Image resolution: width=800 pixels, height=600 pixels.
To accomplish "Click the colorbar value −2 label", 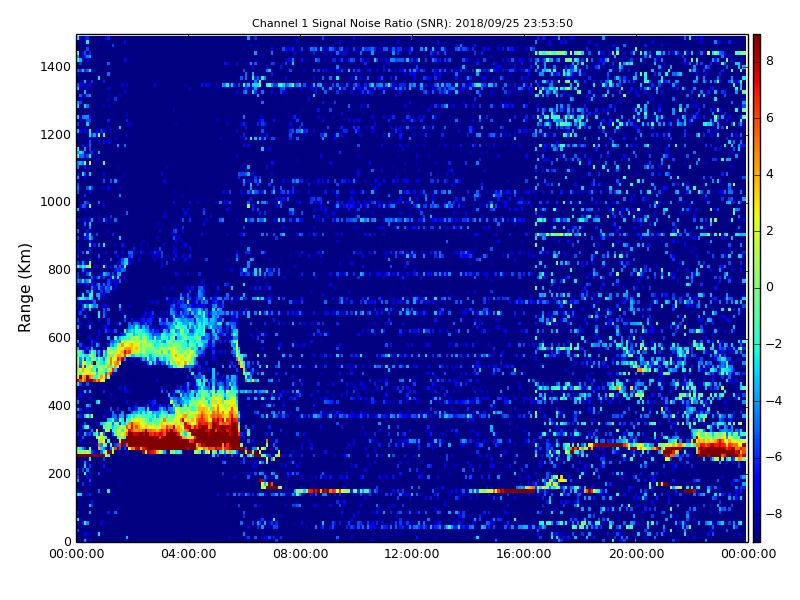I will (x=774, y=344).
